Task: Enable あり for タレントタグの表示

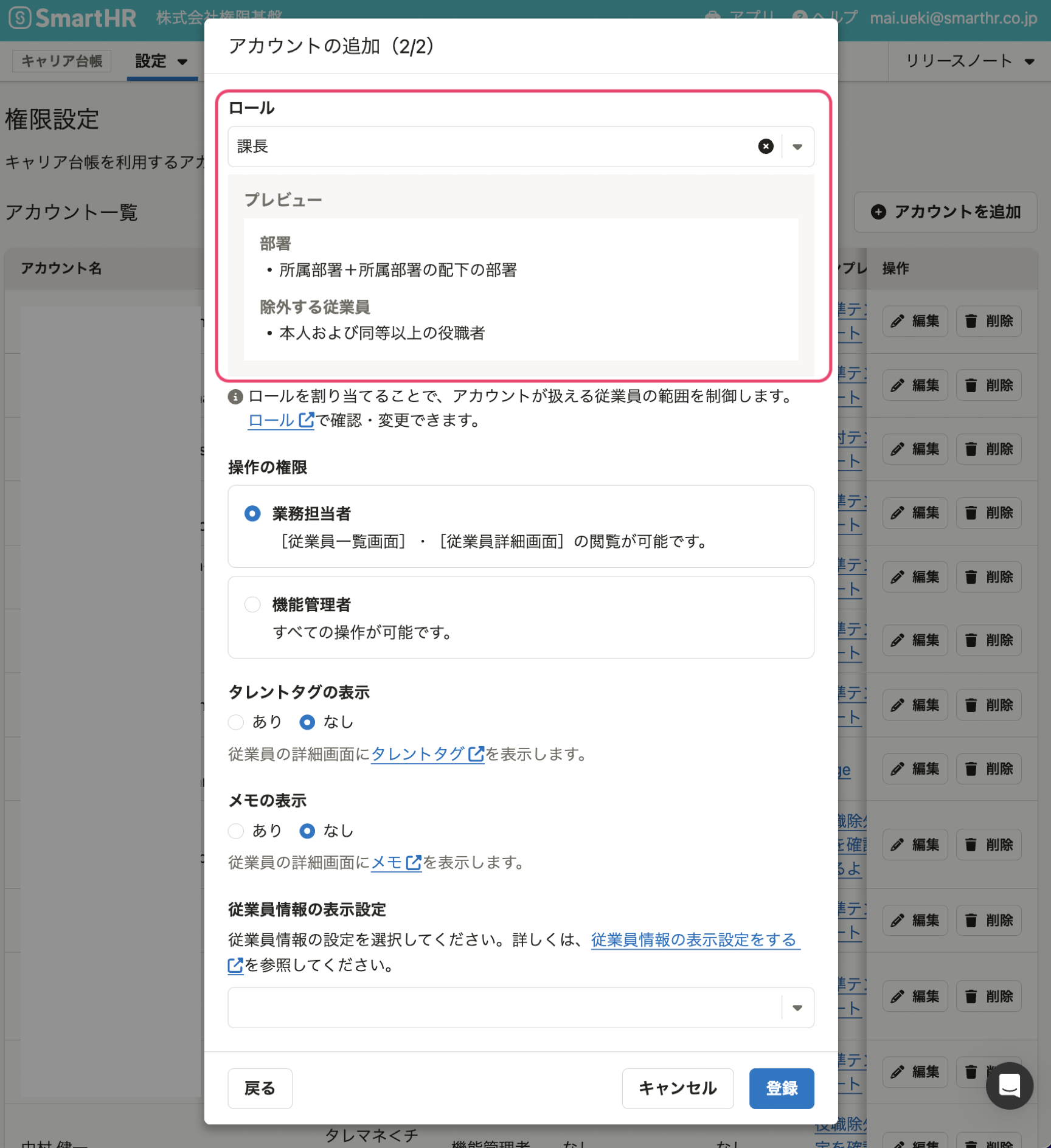Action: 236,722
